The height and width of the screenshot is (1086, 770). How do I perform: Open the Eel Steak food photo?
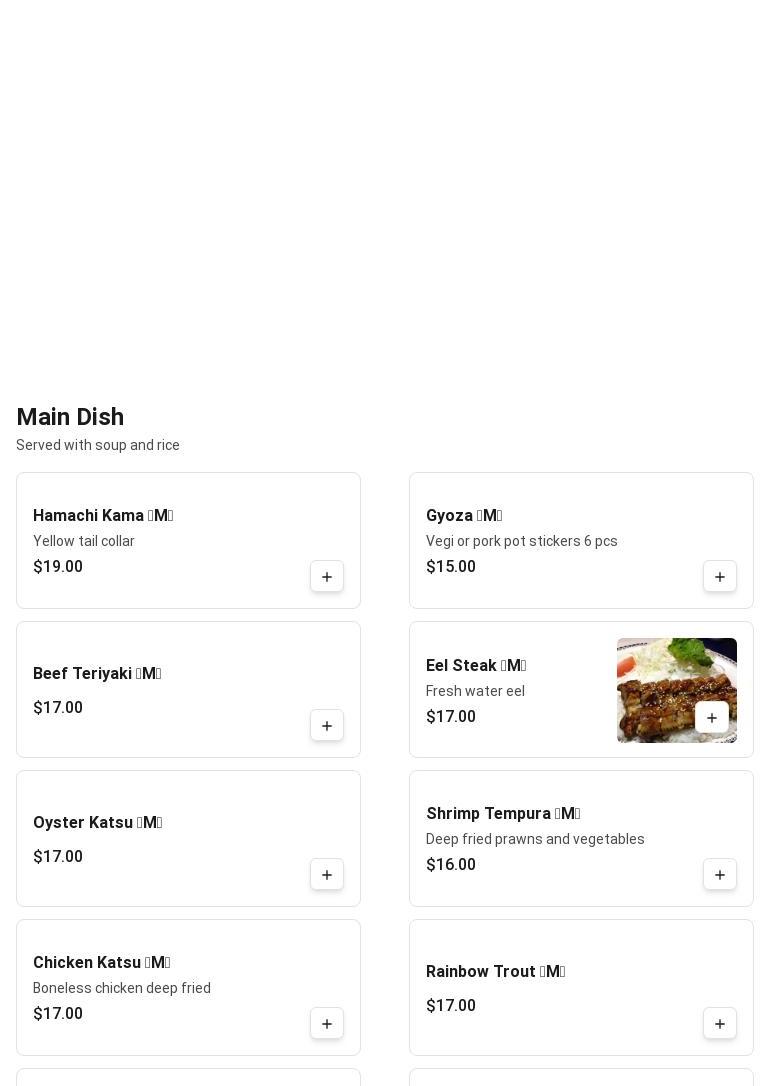[677, 690]
